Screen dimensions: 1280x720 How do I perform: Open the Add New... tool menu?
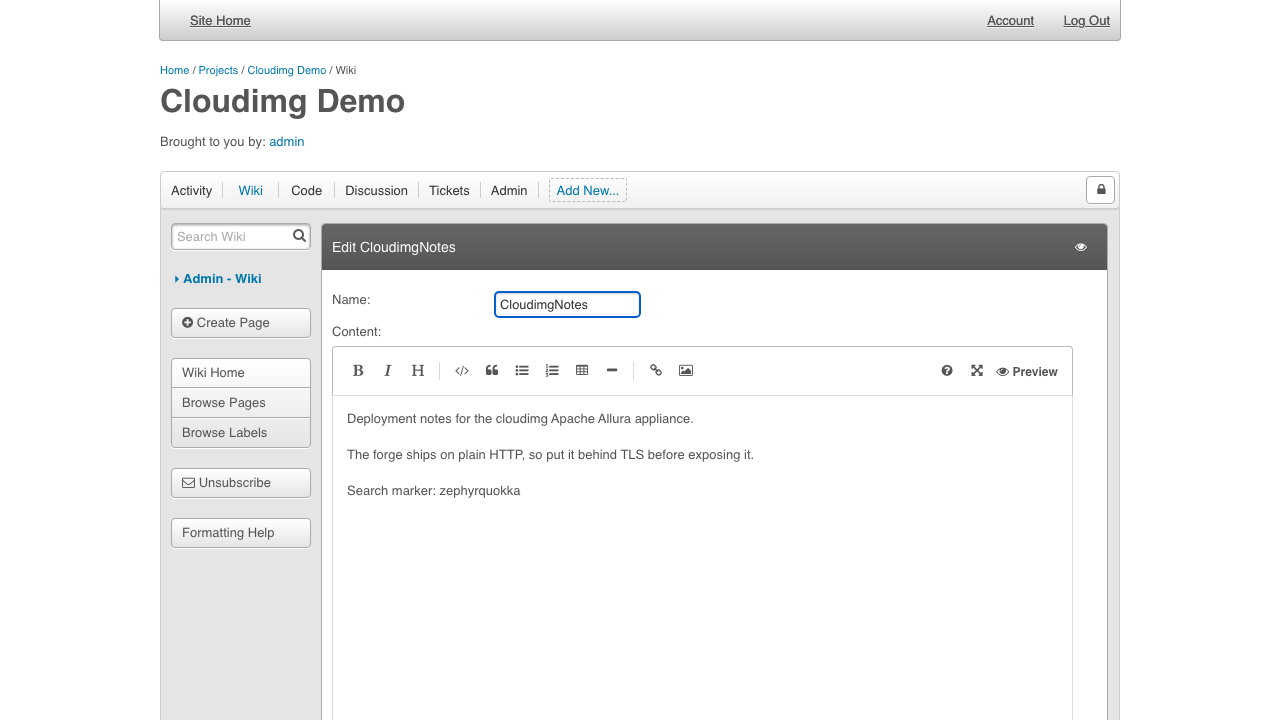point(588,190)
